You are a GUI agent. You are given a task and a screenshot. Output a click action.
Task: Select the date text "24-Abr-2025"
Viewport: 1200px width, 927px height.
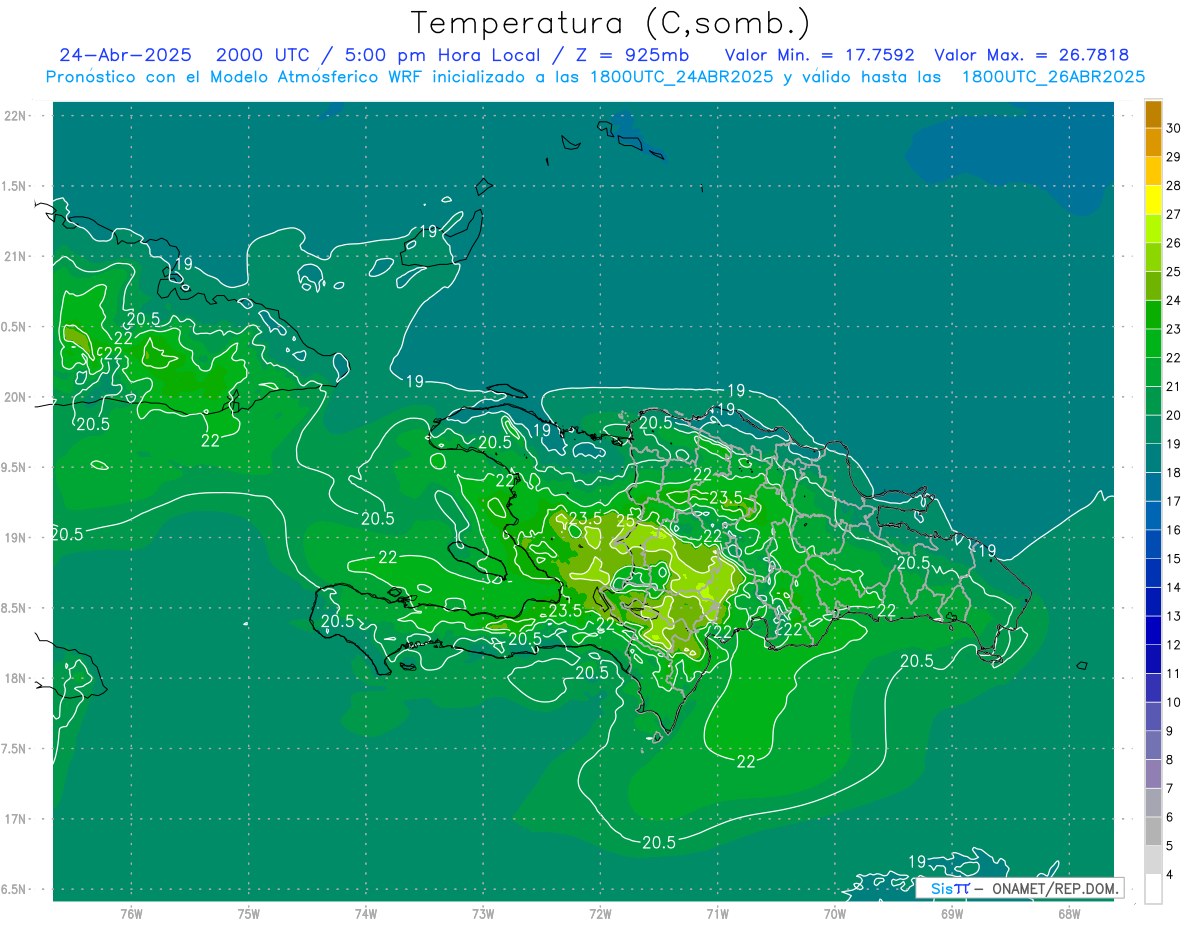coord(125,56)
